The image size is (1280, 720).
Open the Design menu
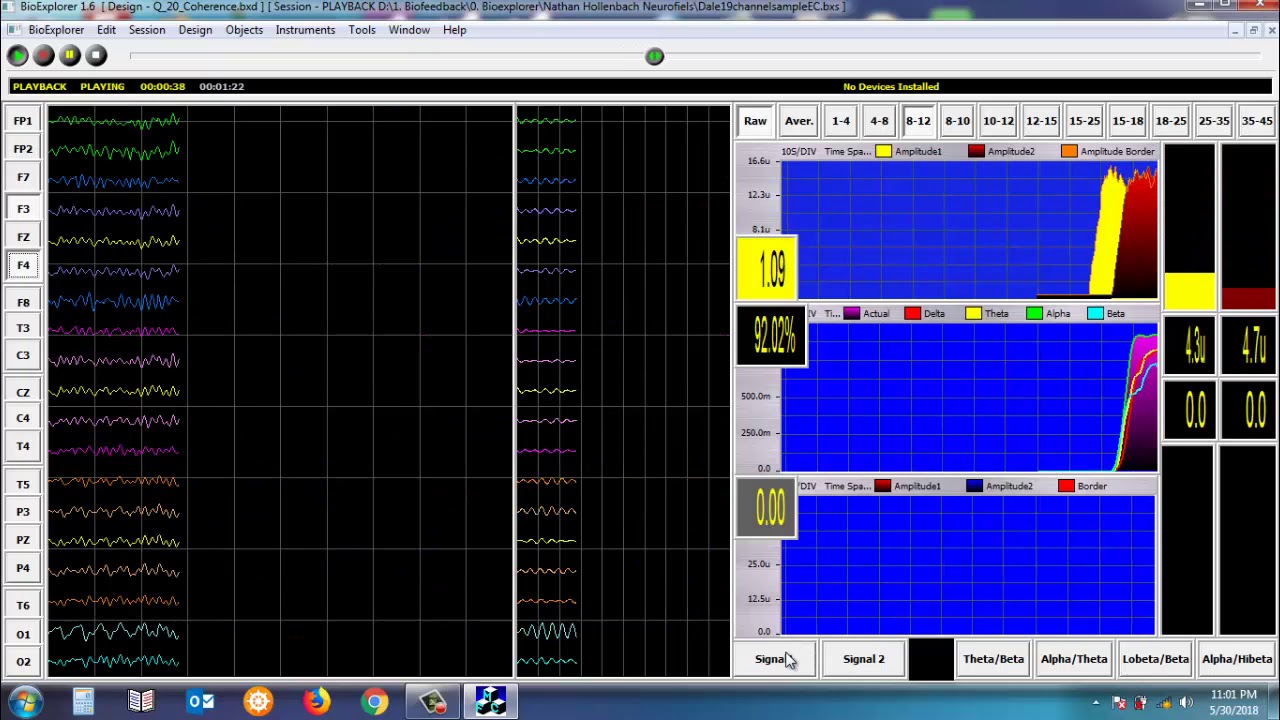[x=195, y=30]
